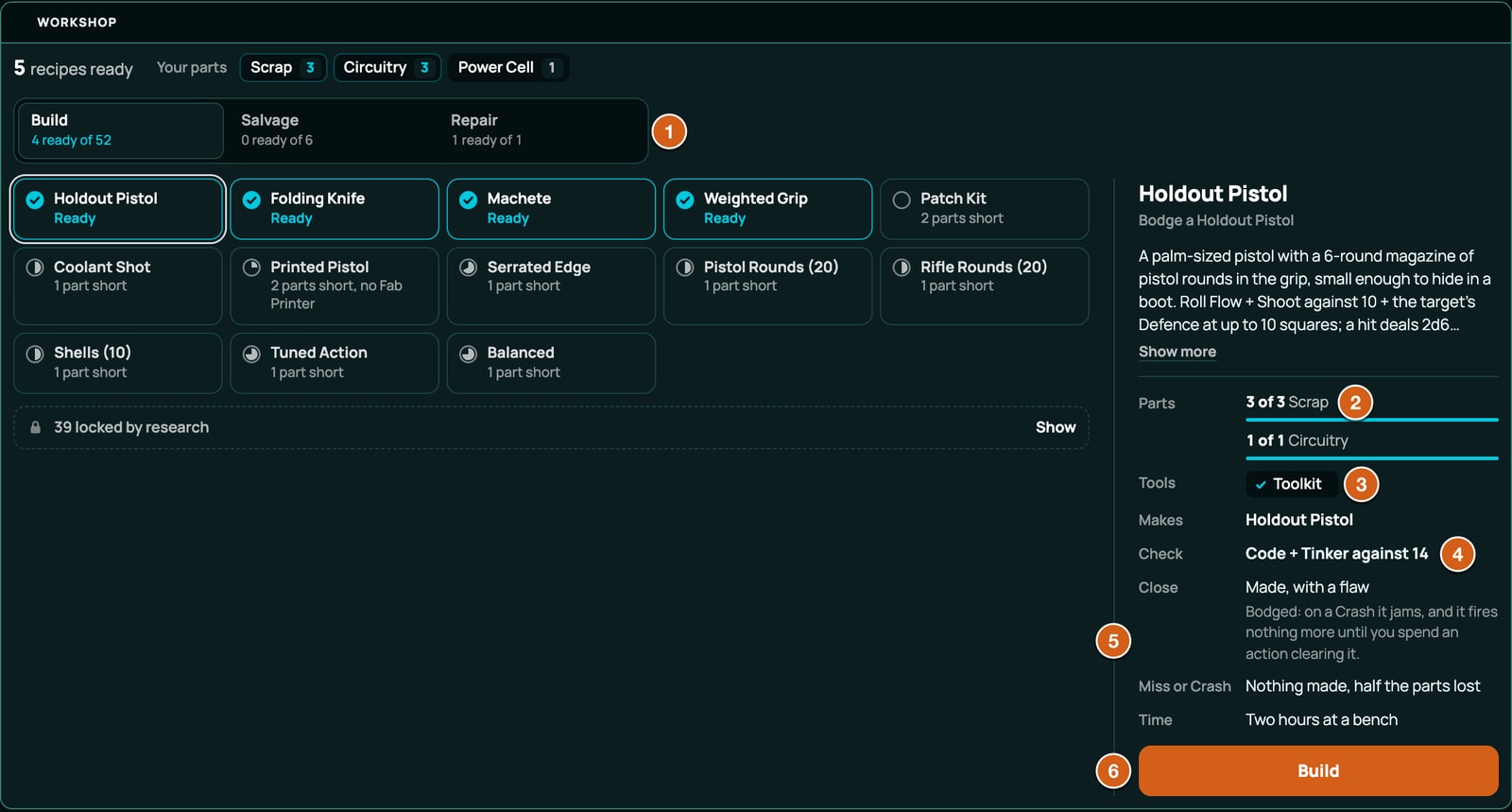This screenshot has width=1512, height=812.
Task: Click the Machete ready checkmark icon
Action: [x=468, y=199]
